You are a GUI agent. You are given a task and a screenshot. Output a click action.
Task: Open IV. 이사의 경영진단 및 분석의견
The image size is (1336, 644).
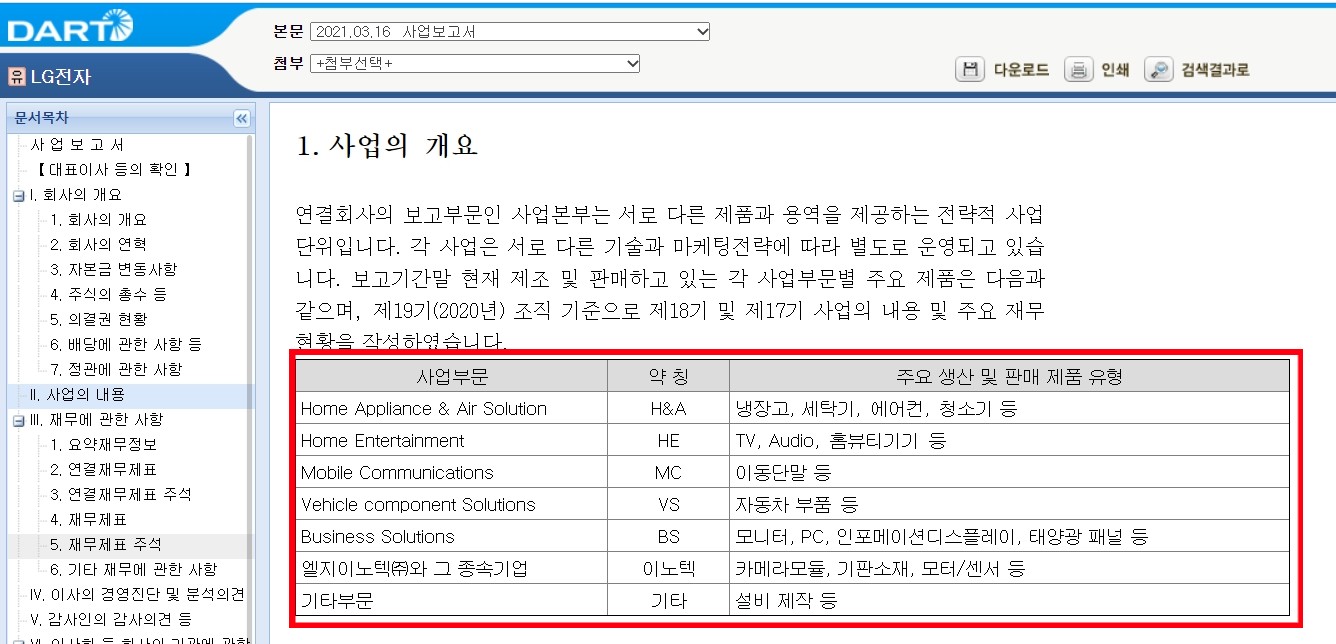click(137, 595)
